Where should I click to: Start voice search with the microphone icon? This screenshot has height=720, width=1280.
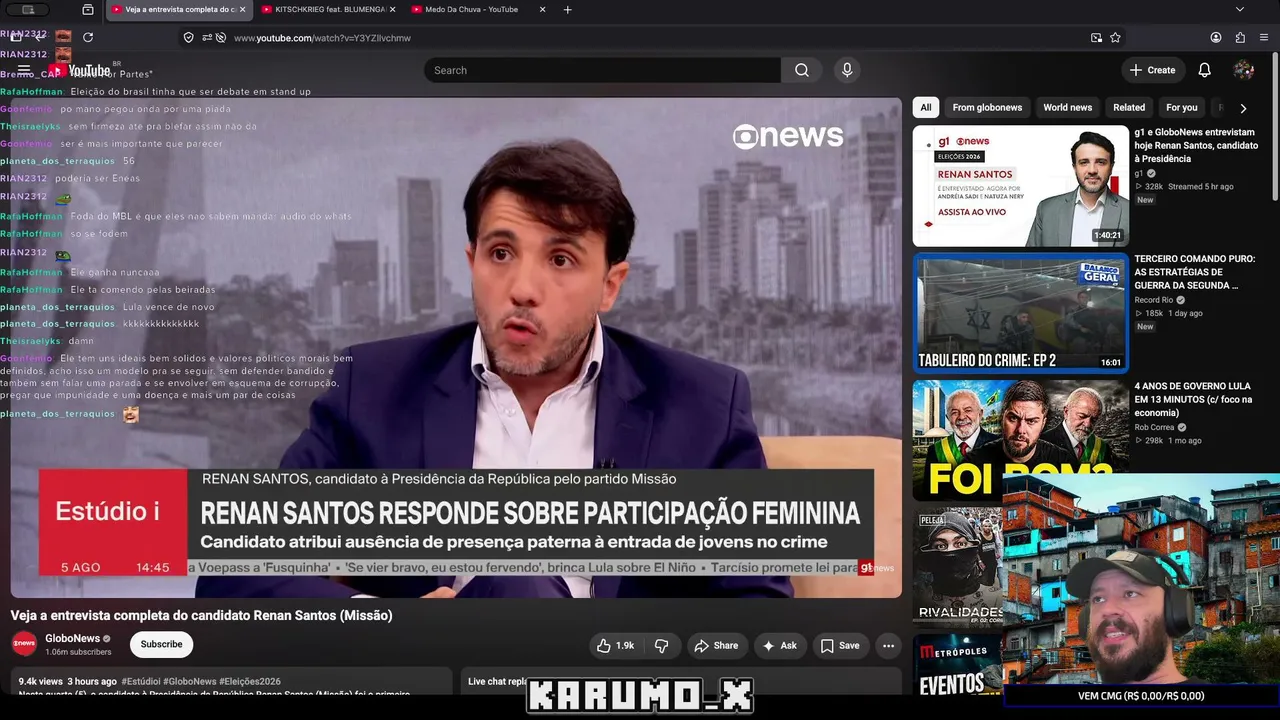[847, 70]
